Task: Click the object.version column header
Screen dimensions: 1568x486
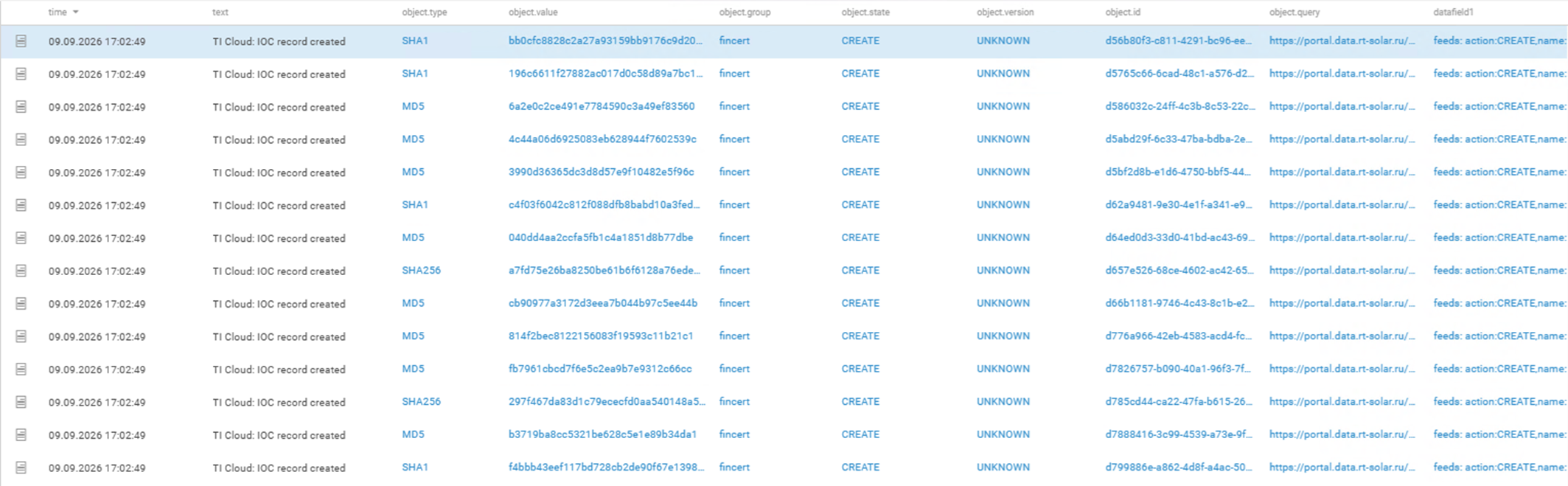Action: (x=1006, y=13)
